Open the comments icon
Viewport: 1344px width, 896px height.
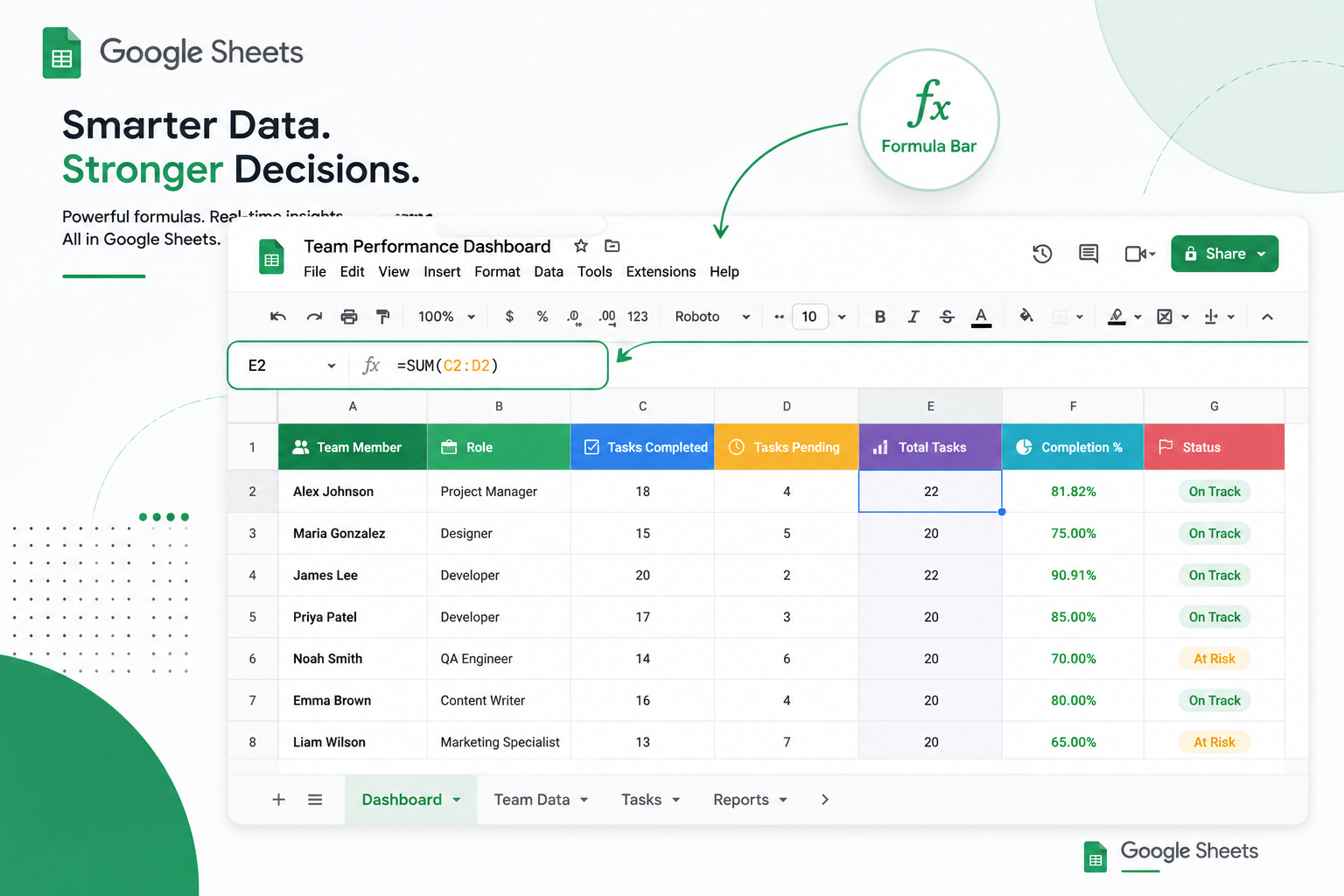[1088, 254]
